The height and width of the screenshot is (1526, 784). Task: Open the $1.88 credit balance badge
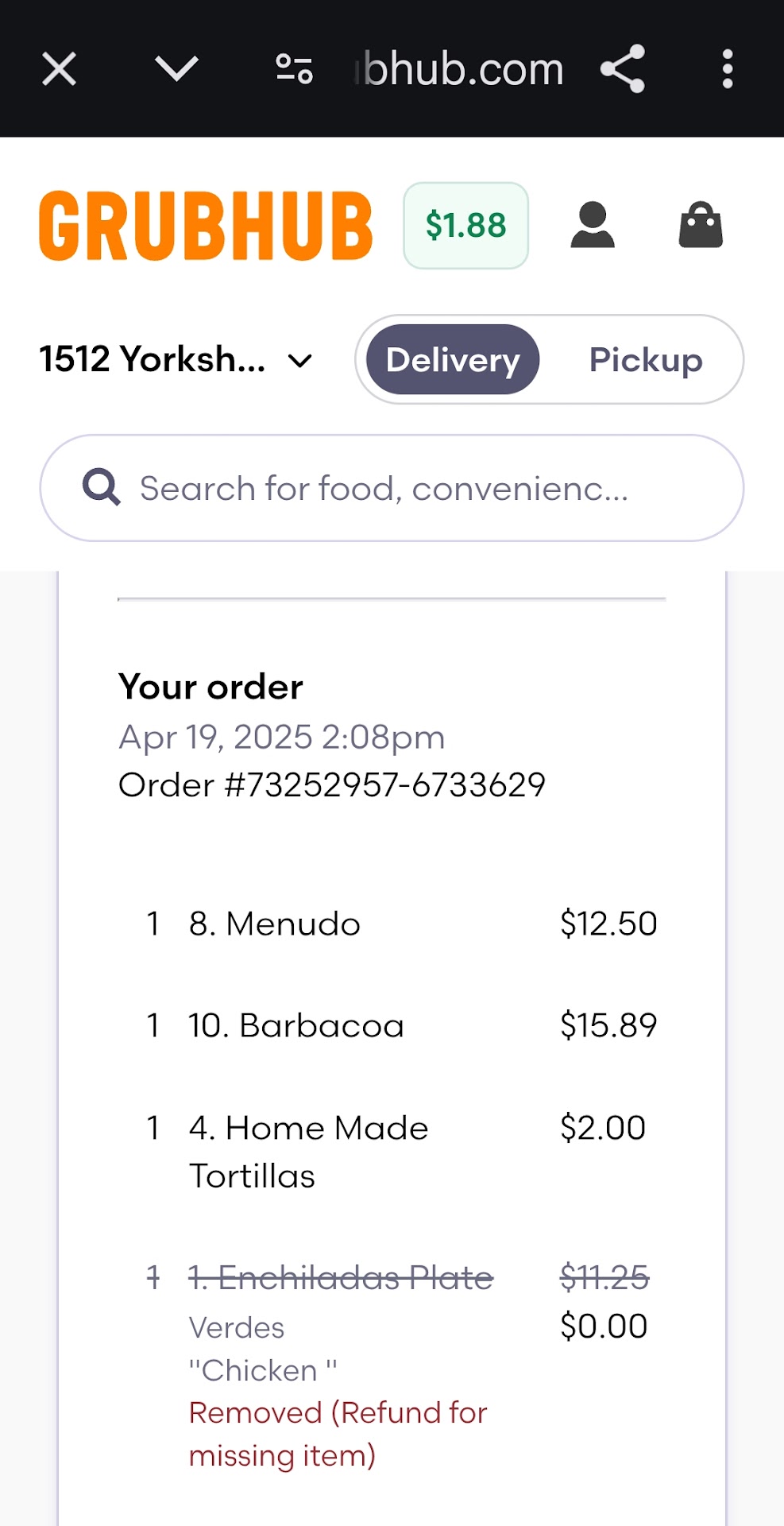coord(465,226)
